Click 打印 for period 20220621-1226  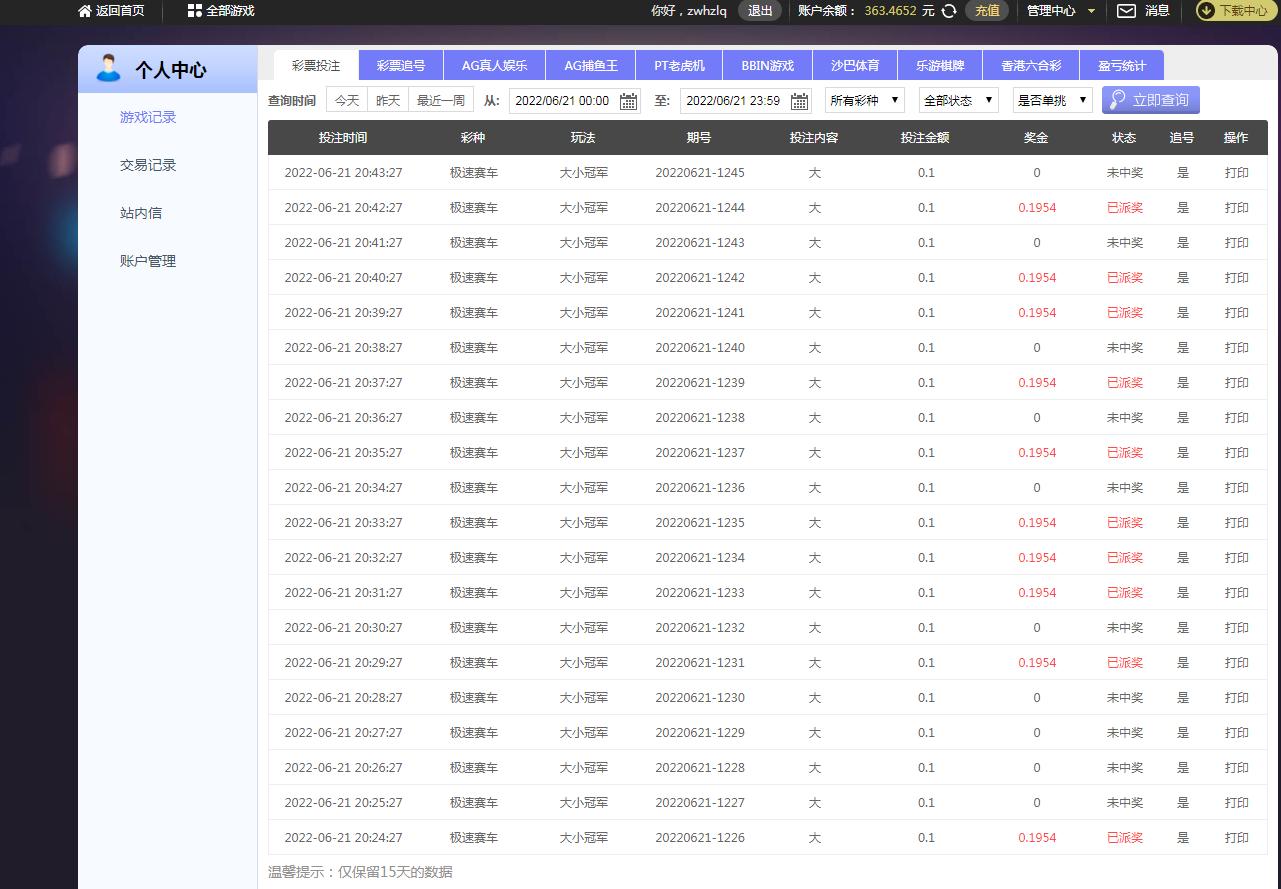click(1237, 837)
